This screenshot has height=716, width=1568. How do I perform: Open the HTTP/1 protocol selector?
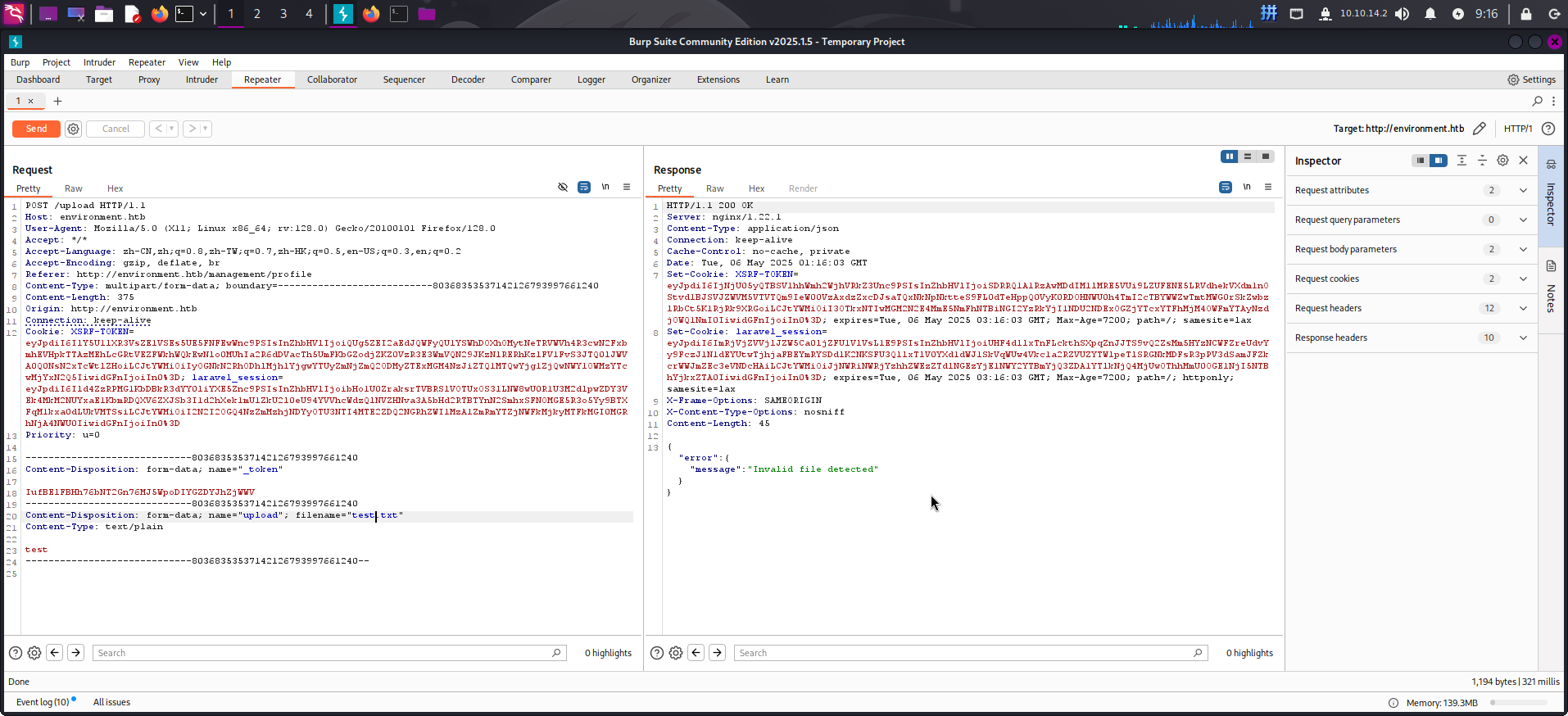point(1517,129)
